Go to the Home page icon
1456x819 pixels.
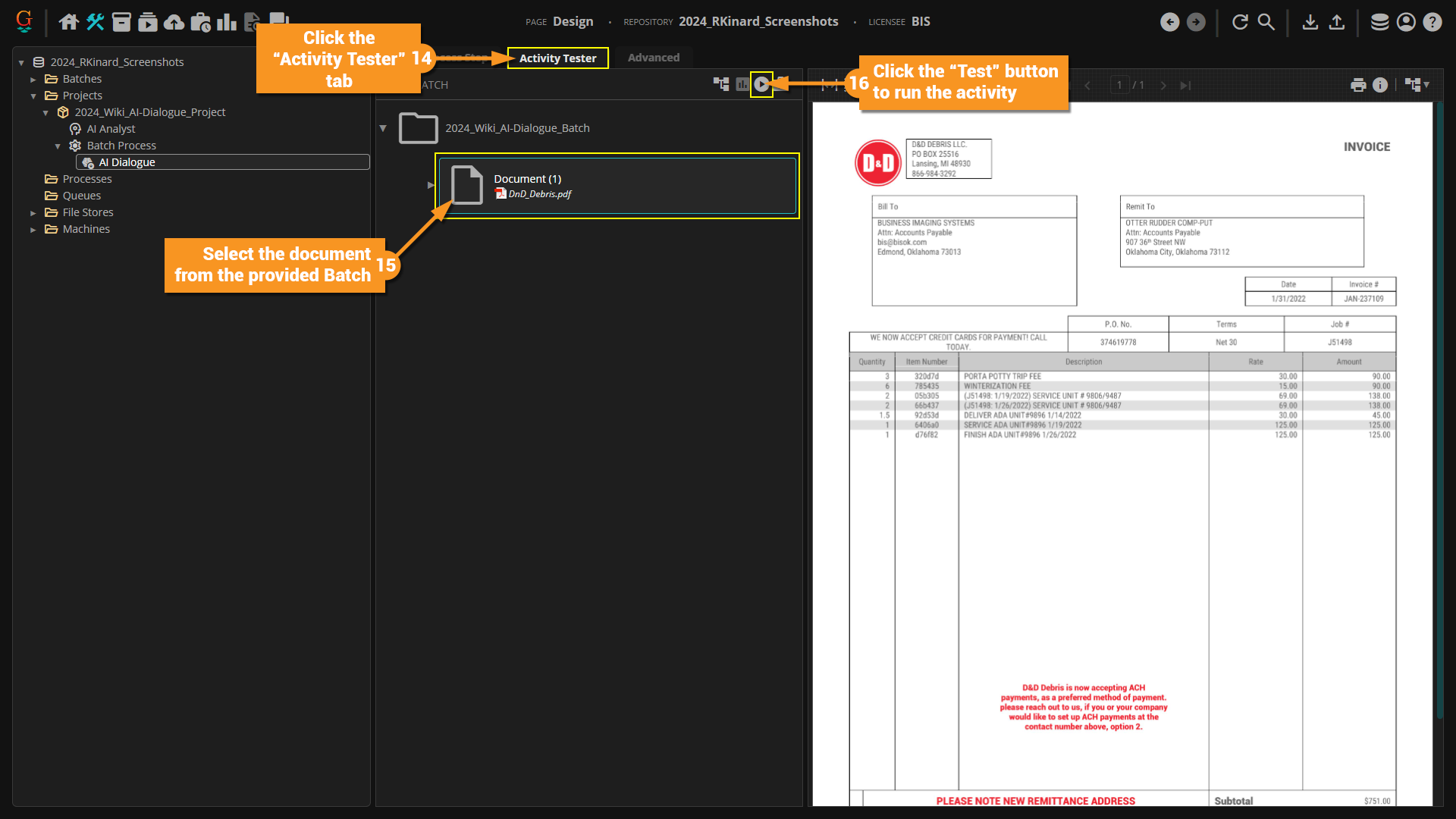click(x=68, y=22)
